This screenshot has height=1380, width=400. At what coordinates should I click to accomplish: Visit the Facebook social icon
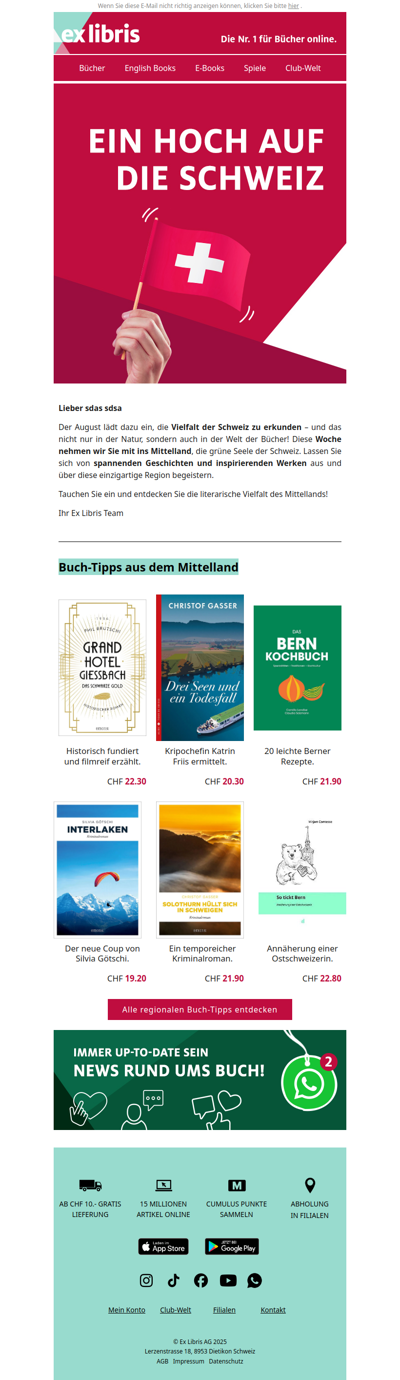point(201,1280)
